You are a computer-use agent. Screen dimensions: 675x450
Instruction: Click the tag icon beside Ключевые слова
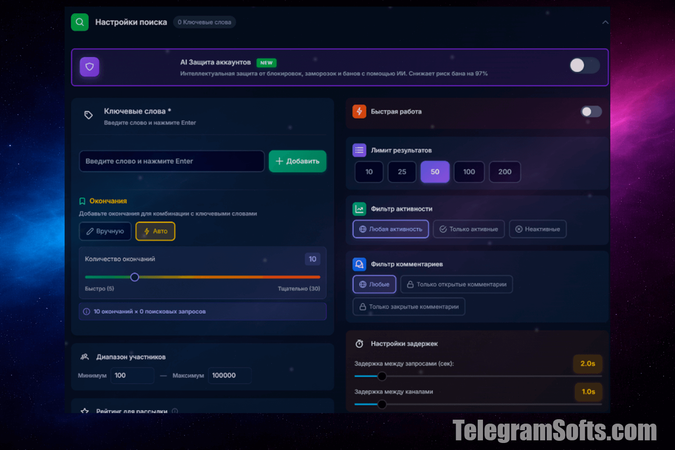[89, 115]
